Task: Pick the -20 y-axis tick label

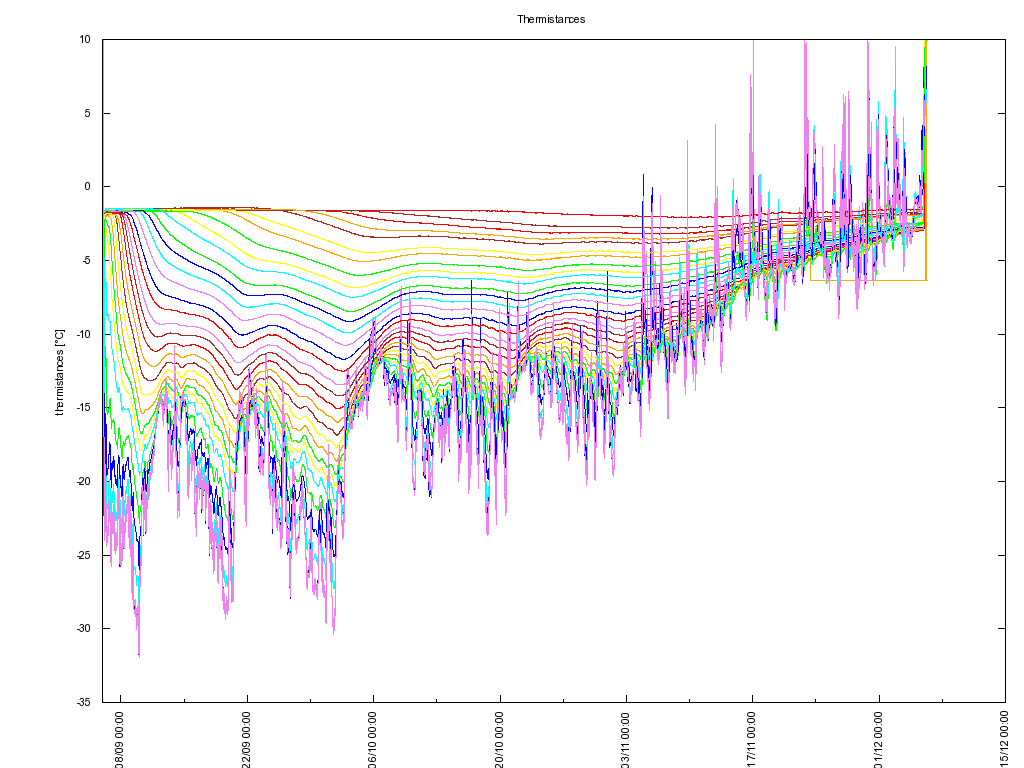Action: pyautogui.click(x=84, y=481)
